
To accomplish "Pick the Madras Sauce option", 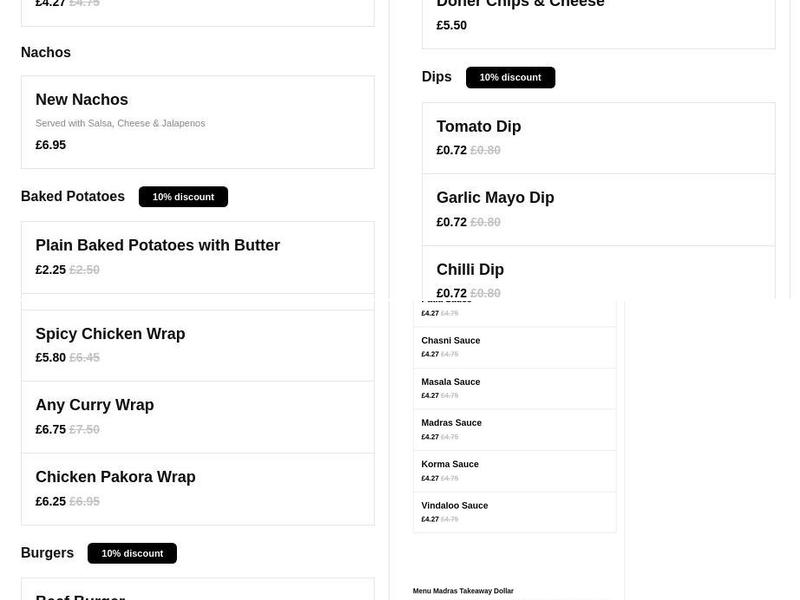I will pos(514,429).
